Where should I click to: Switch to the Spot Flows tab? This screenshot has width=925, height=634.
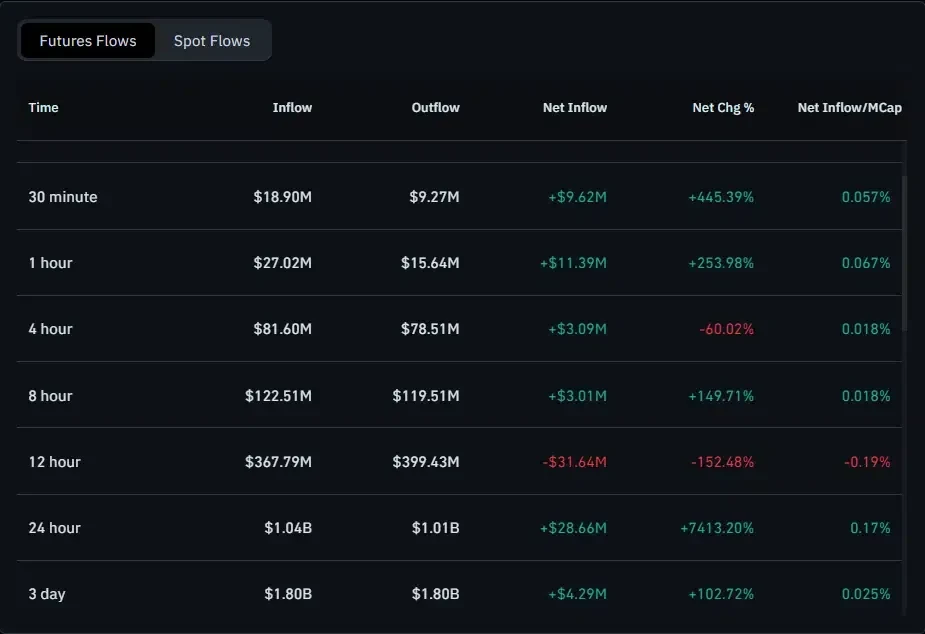coord(211,40)
